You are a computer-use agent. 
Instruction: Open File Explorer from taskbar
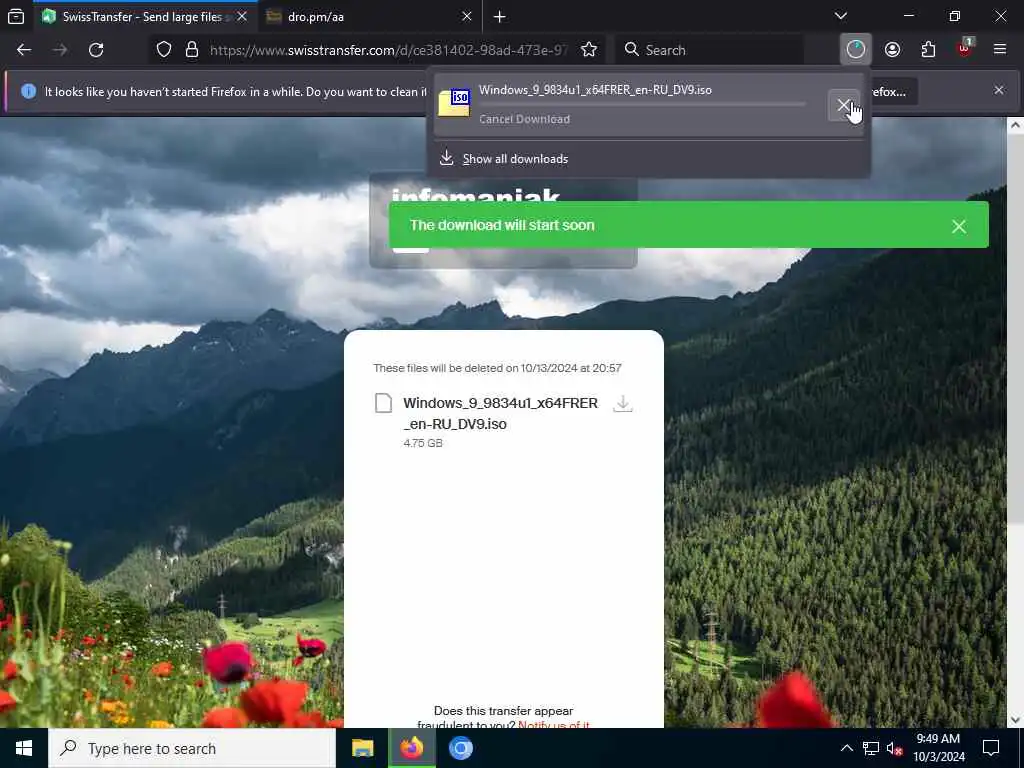362,748
